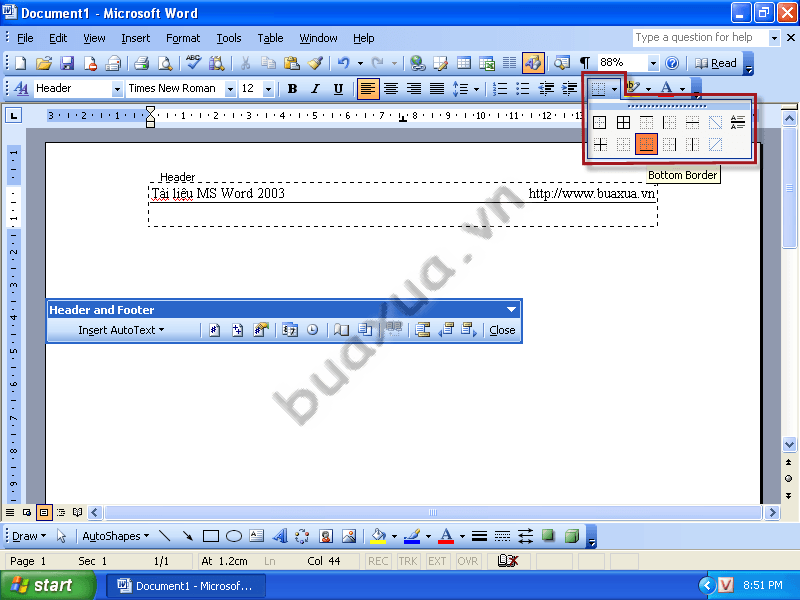The image size is (800, 600).
Task: Apply Left Border from borders palette
Action: pyautogui.click(x=669, y=122)
